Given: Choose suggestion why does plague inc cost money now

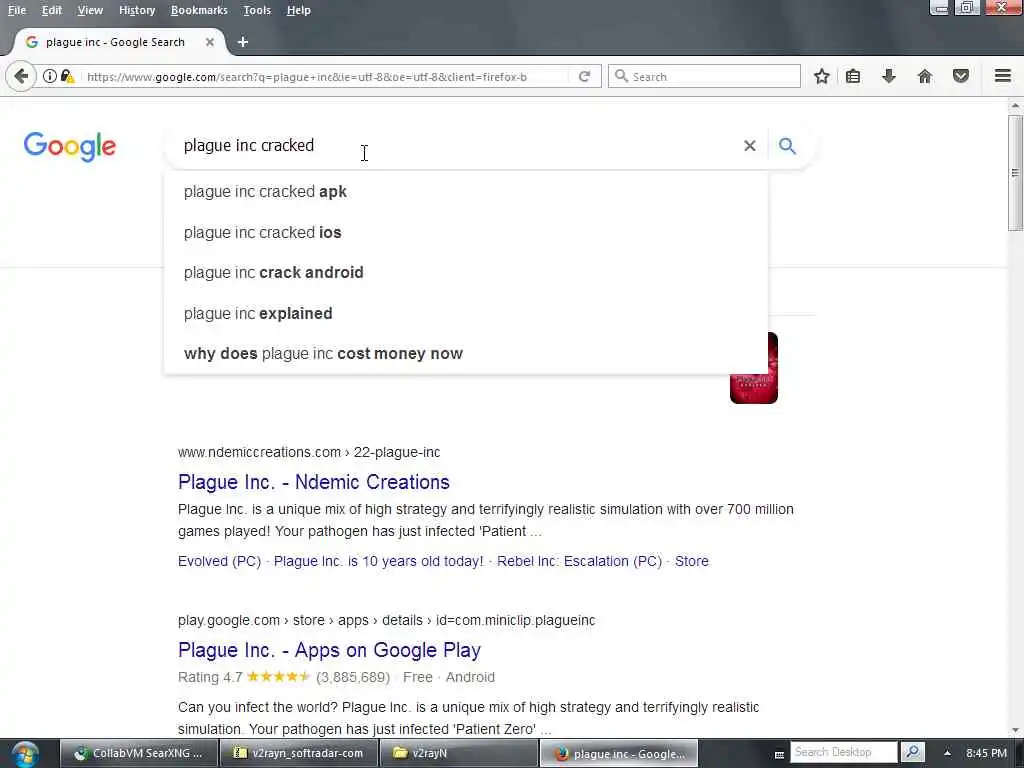Looking at the screenshot, I should click(466, 353).
